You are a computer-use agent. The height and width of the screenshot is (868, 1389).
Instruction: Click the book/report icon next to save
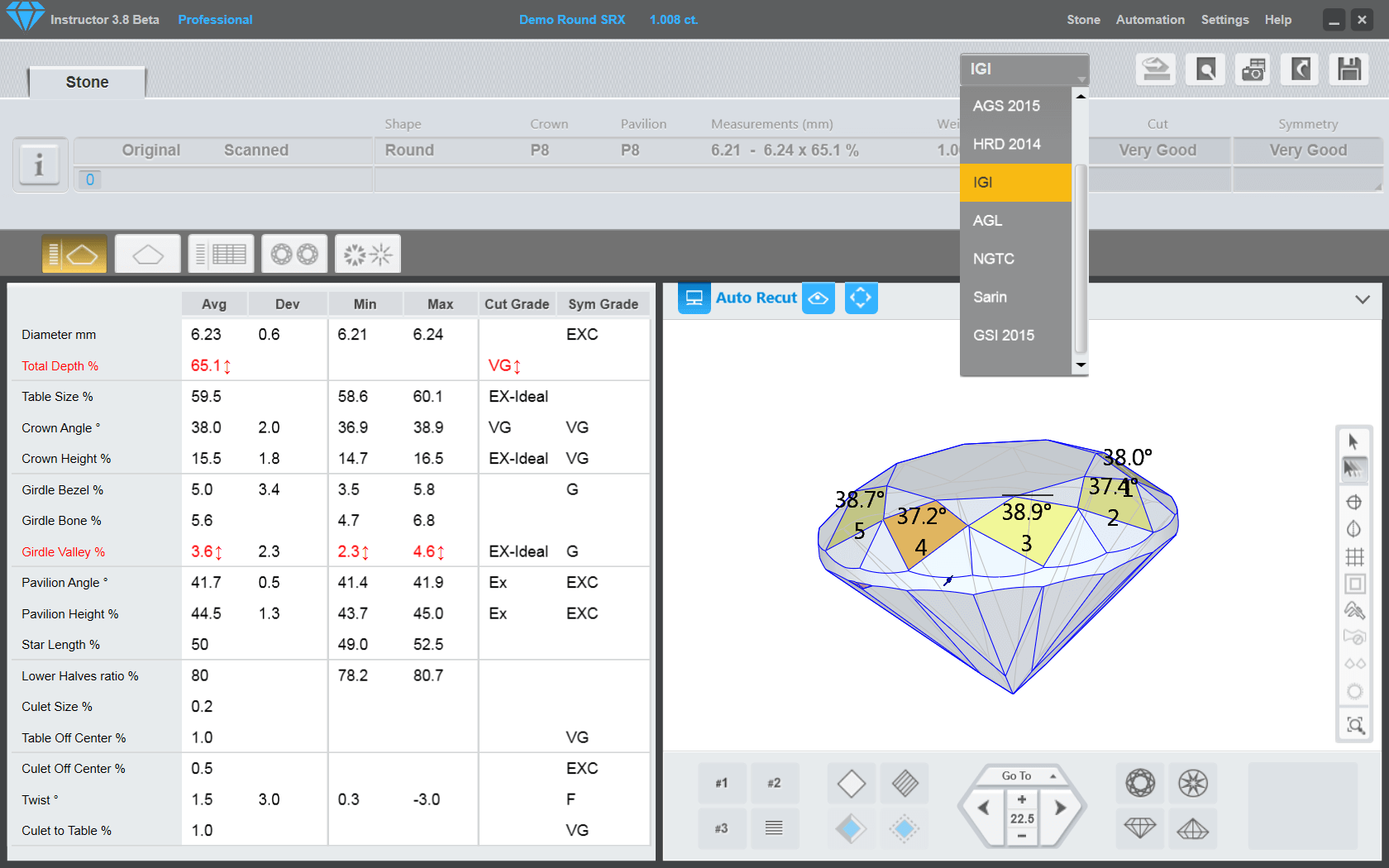[x=1301, y=69]
